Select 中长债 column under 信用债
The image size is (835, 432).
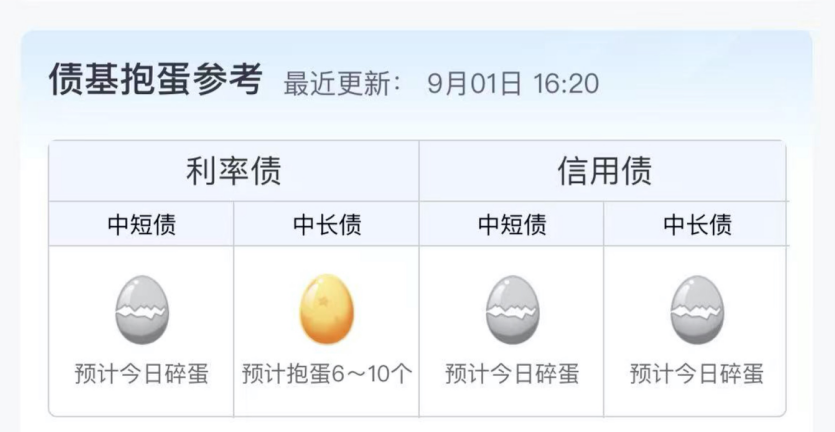pos(697,224)
